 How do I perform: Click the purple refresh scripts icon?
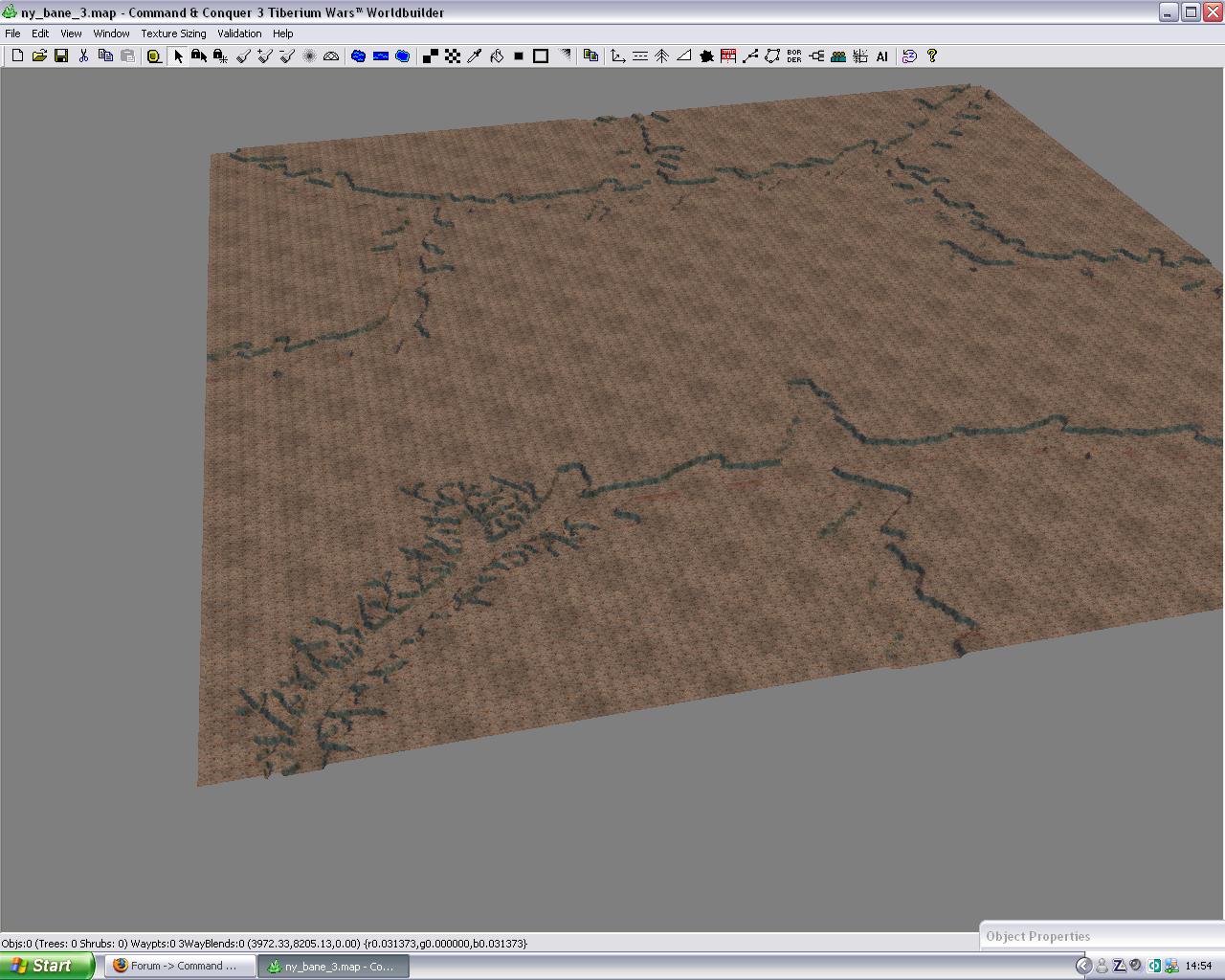click(x=909, y=56)
